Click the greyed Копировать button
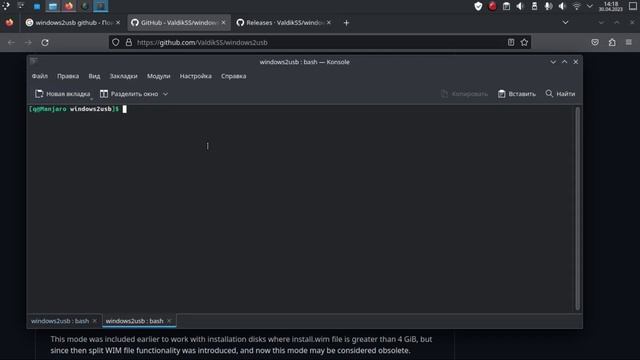 pos(464,94)
